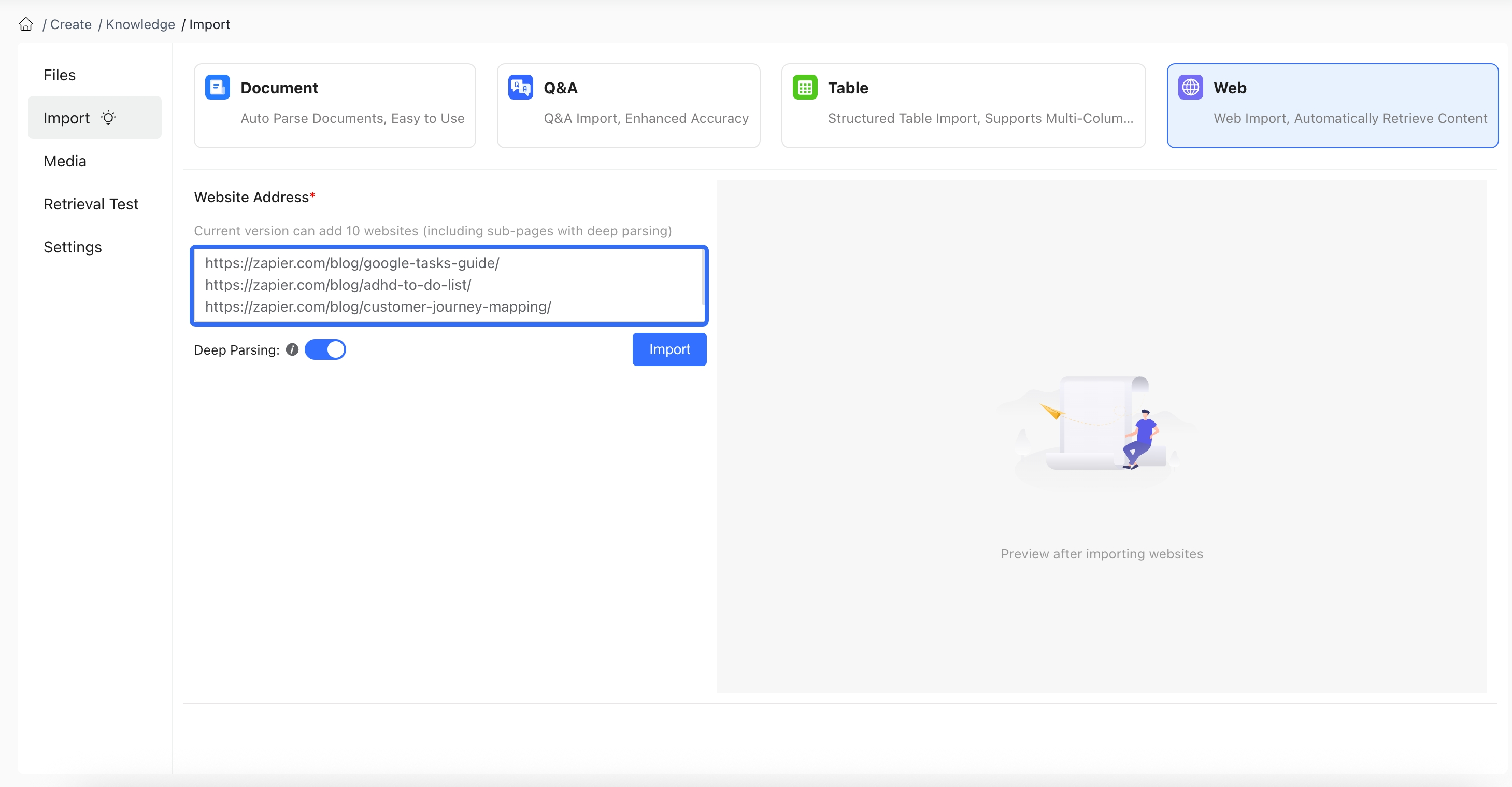Screen dimensions: 1512x787
Task: Click the Deep Parsing label
Action: [x=237, y=350]
